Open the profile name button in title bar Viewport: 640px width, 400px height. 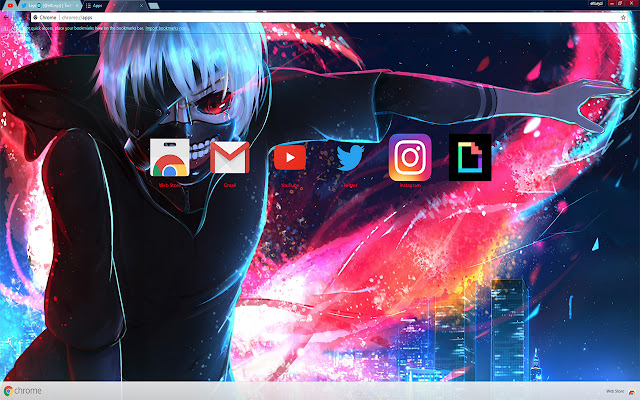596,3
